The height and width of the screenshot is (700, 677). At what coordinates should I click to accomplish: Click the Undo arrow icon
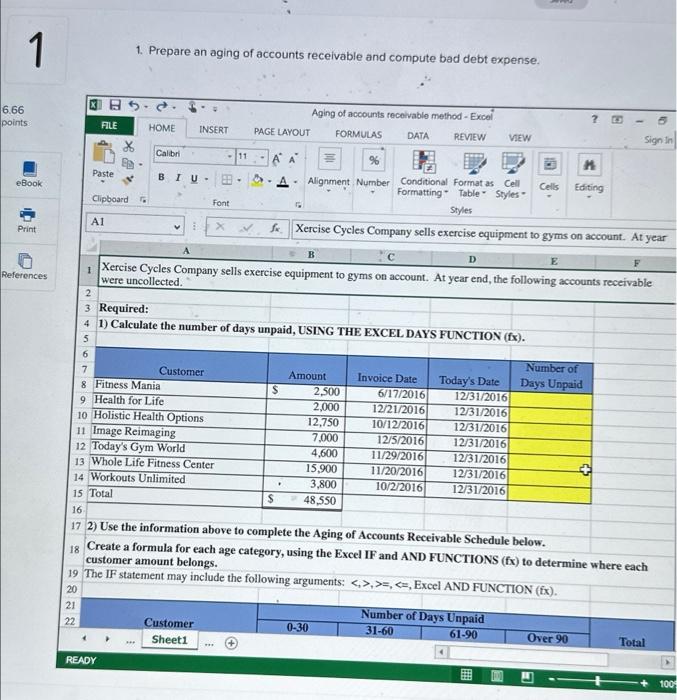[134, 105]
